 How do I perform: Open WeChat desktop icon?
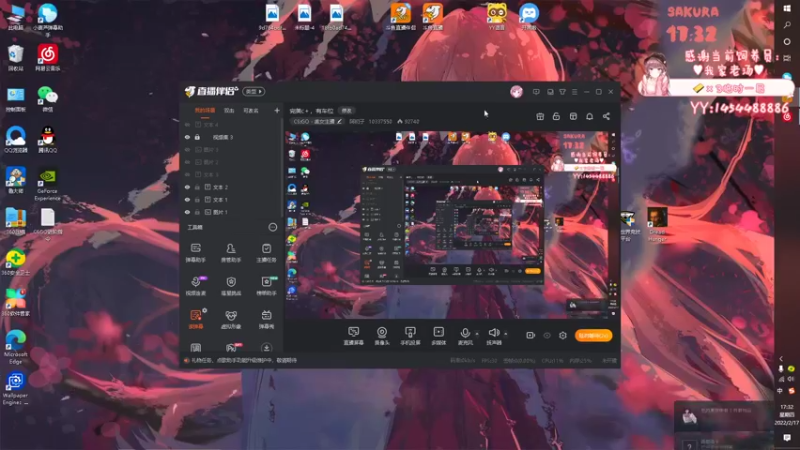(47, 98)
